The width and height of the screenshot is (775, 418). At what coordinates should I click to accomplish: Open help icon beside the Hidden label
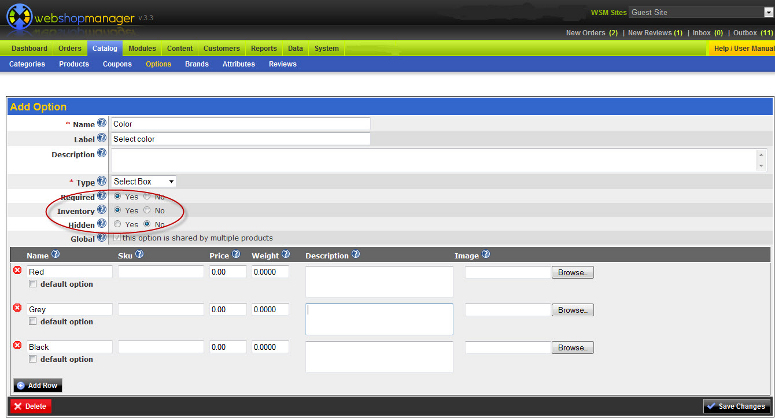click(x=101, y=223)
